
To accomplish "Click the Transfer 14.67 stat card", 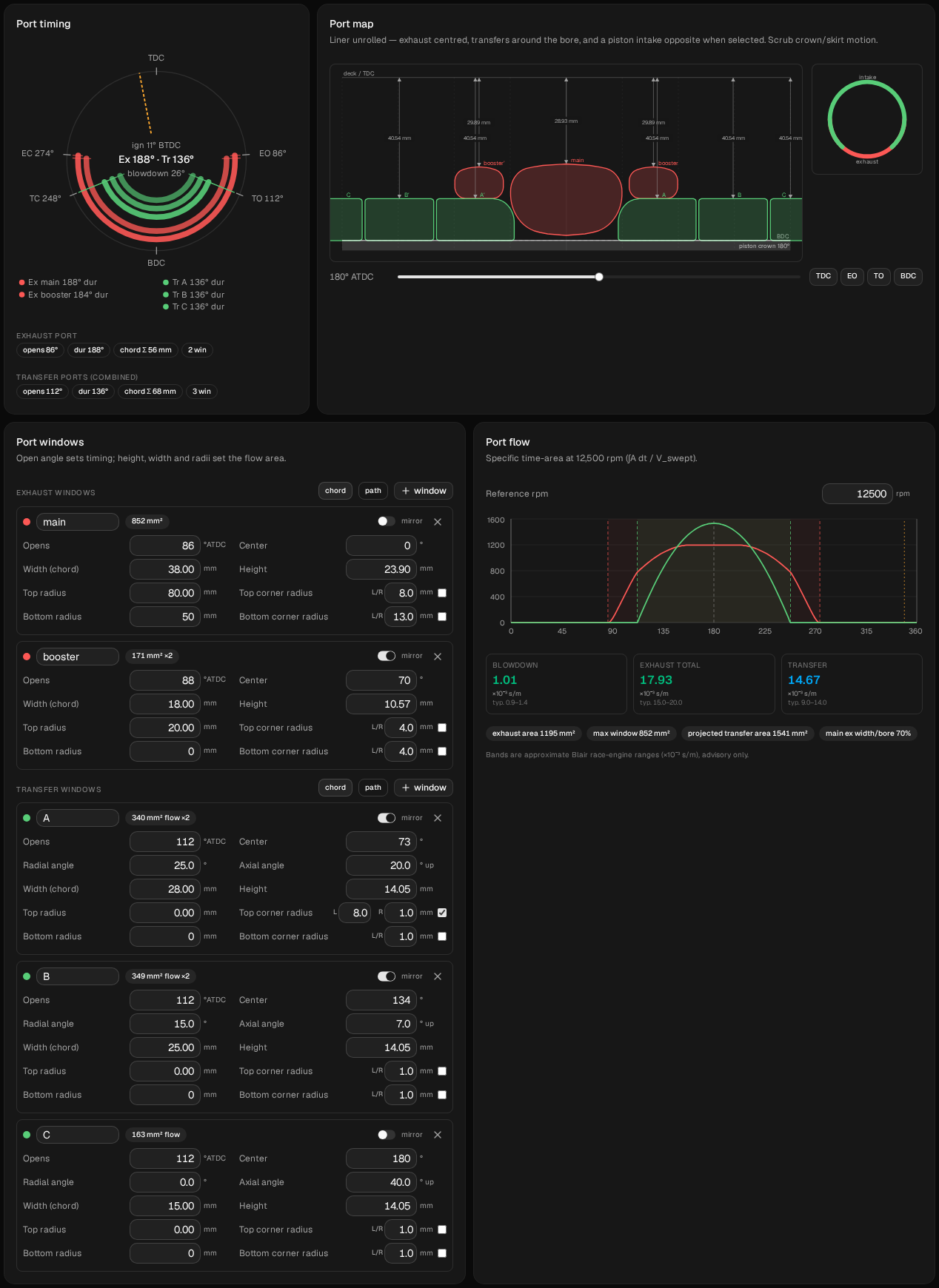I will click(852, 684).
